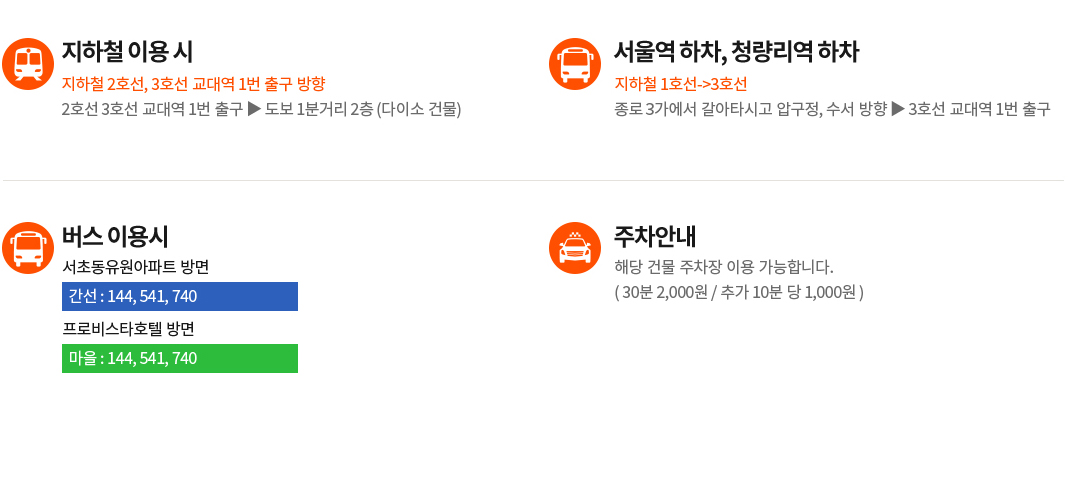Click the bus icon beside 서울역 하차
This screenshot has width=1068, height=502.
(575, 64)
